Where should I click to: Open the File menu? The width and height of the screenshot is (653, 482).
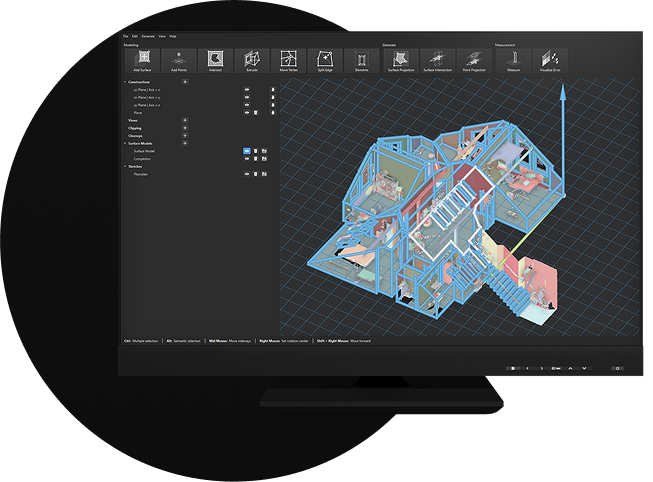(126, 36)
